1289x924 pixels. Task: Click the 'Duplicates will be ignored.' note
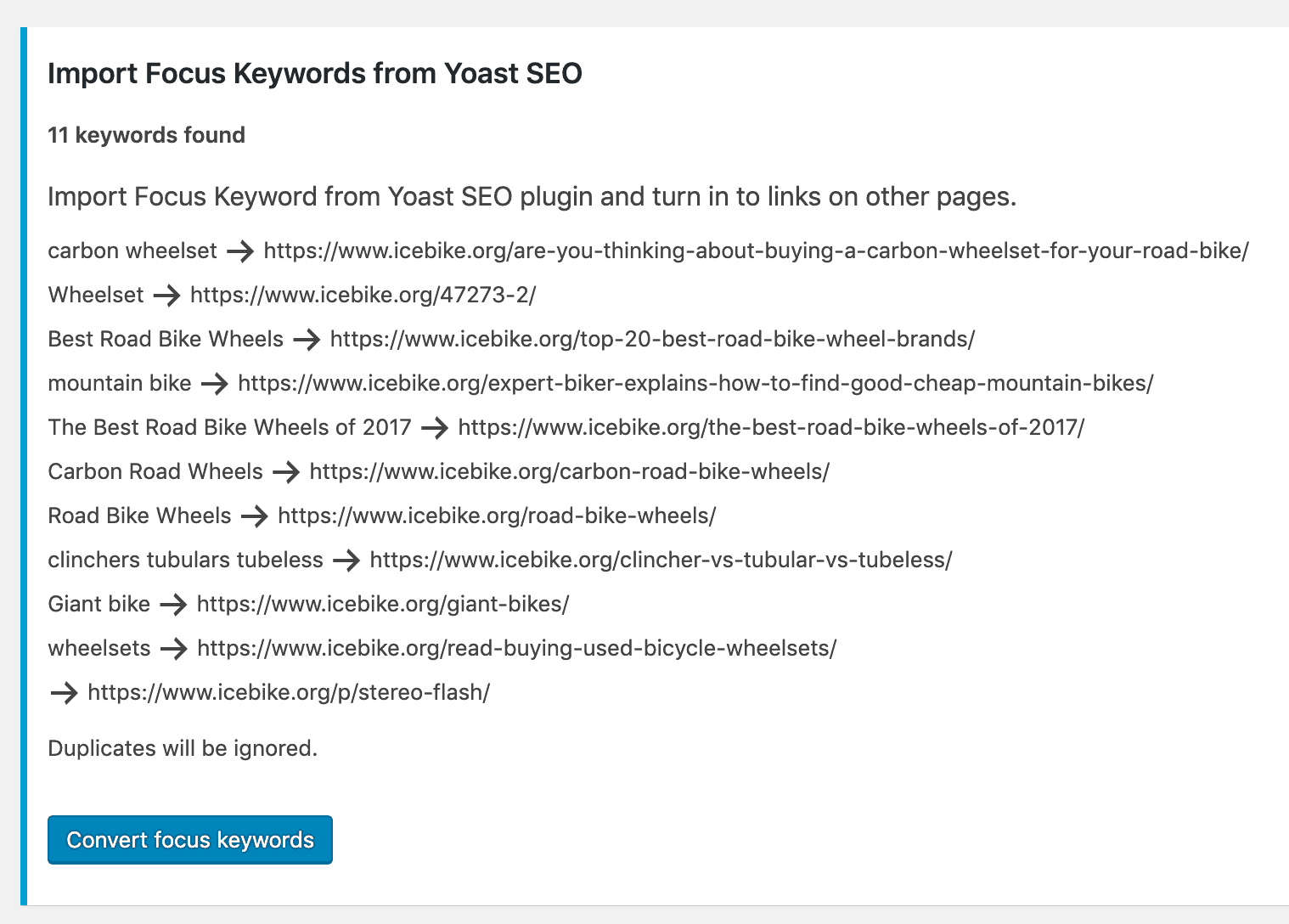pos(183,748)
